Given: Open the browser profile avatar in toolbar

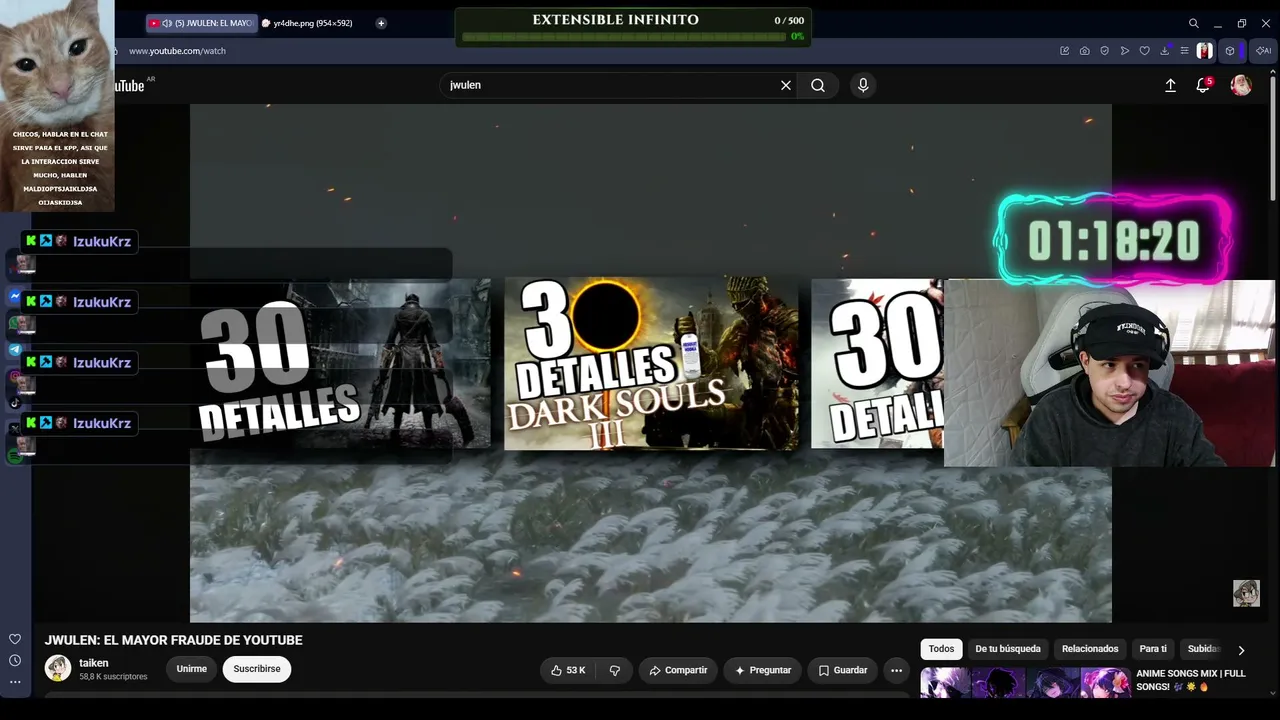Looking at the screenshot, I should [1204, 51].
